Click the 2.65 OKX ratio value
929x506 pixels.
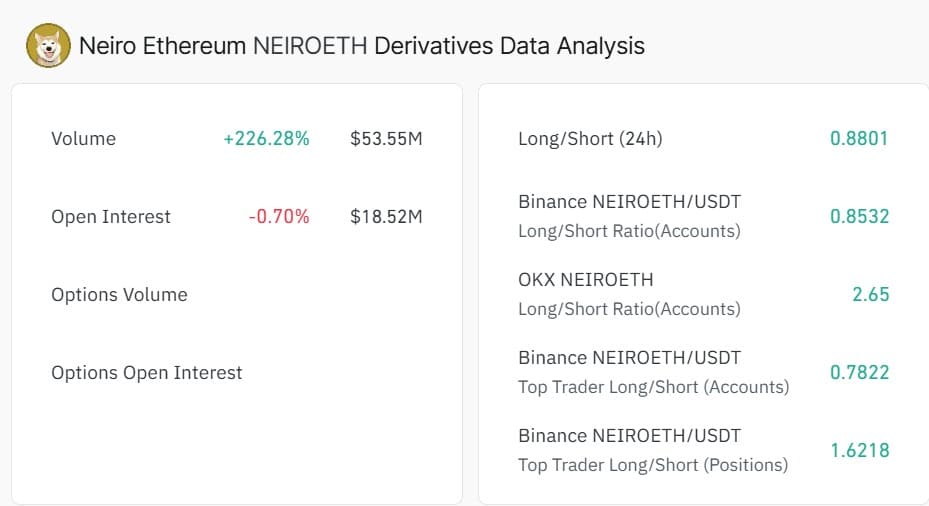pos(871,295)
